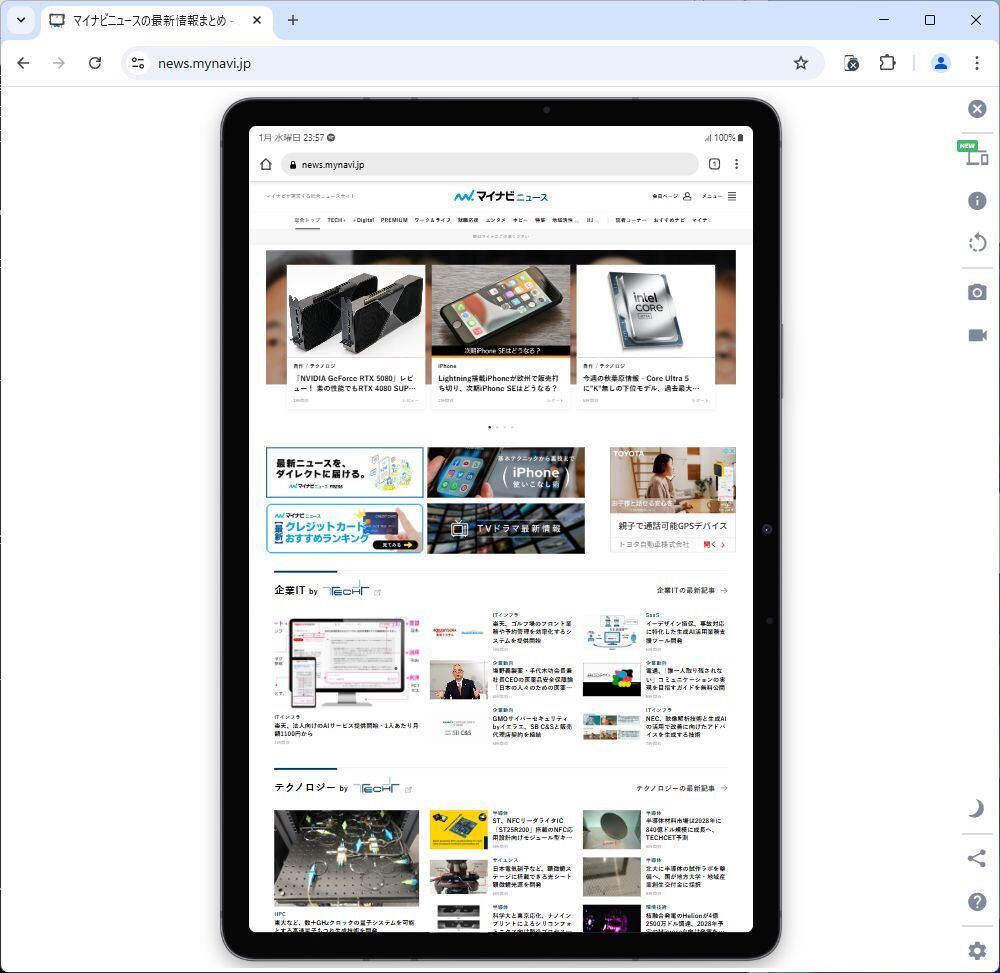Open the 楽天 ゴルフ場 system article
The image size is (1000, 973).
(501, 631)
